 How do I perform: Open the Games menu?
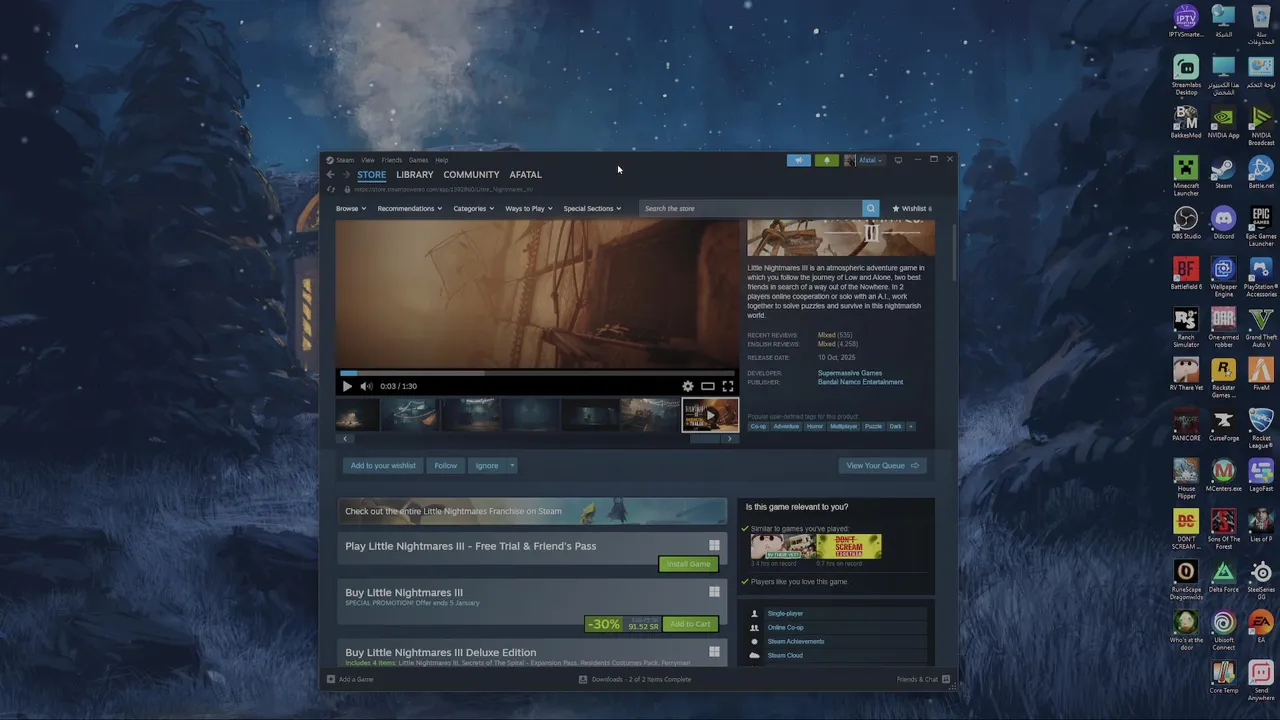(418, 160)
